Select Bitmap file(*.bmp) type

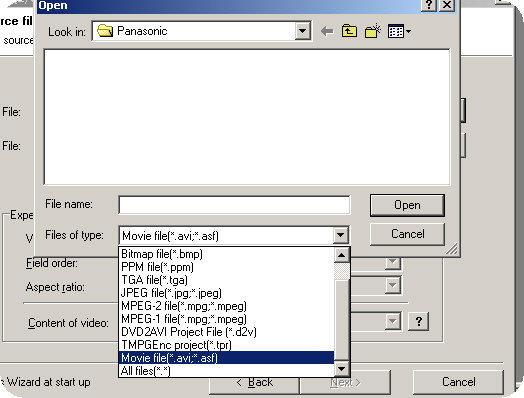(x=226, y=254)
